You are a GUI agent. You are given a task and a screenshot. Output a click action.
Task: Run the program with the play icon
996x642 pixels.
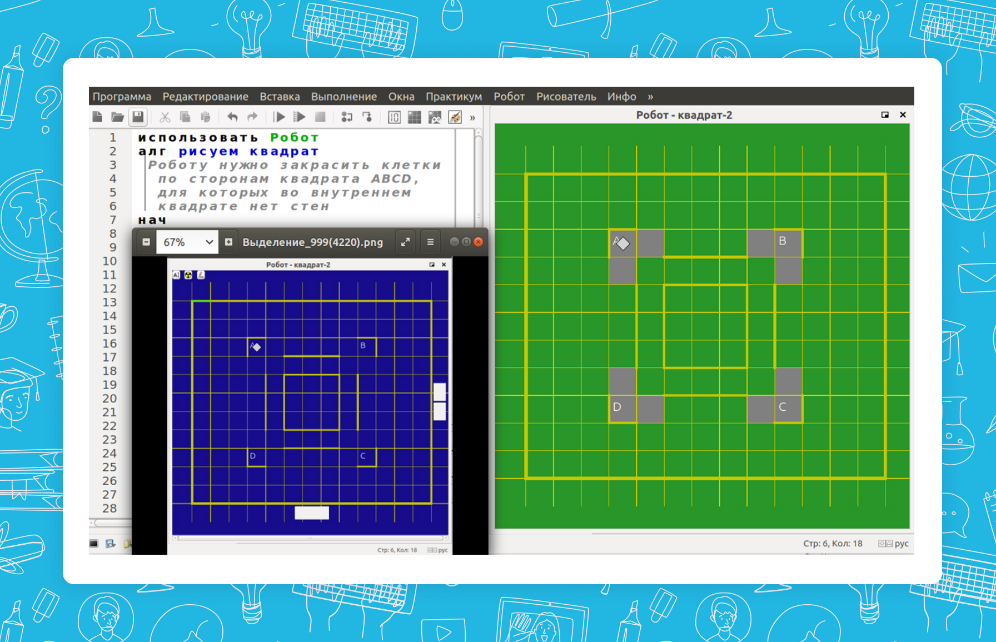pyautogui.click(x=280, y=117)
